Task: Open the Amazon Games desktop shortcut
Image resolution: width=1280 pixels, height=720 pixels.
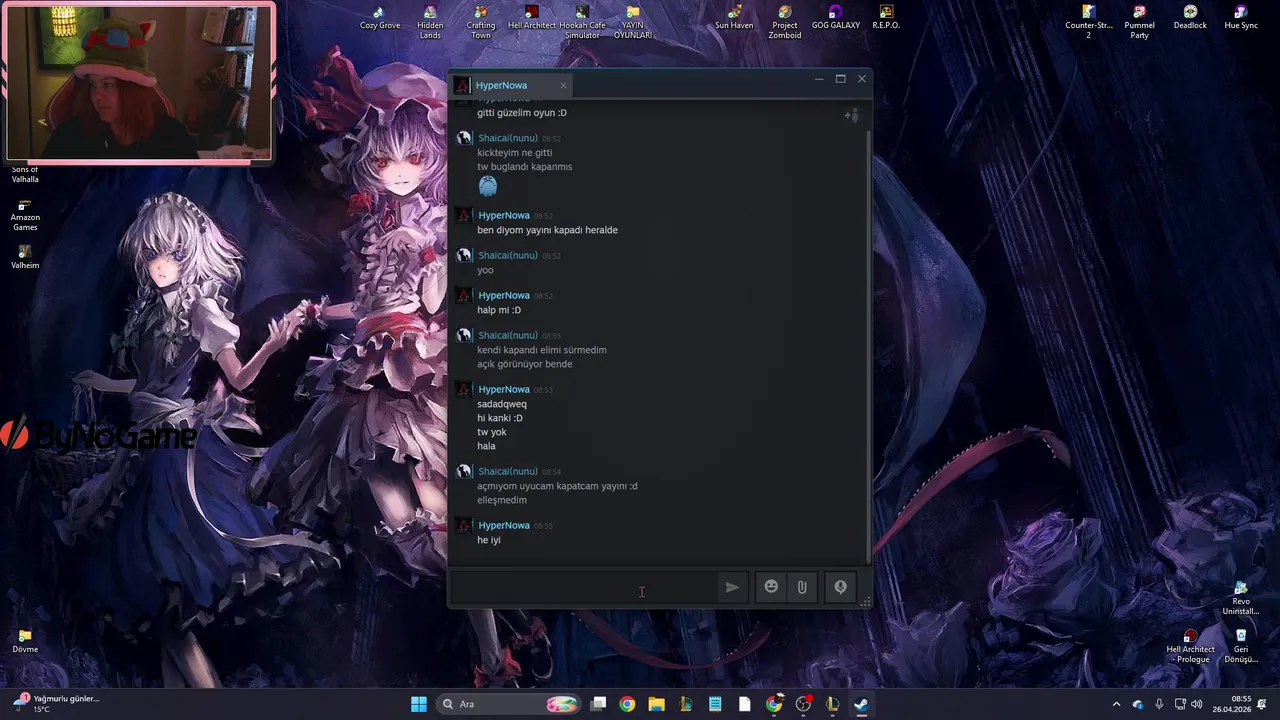Action: pos(25,215)
